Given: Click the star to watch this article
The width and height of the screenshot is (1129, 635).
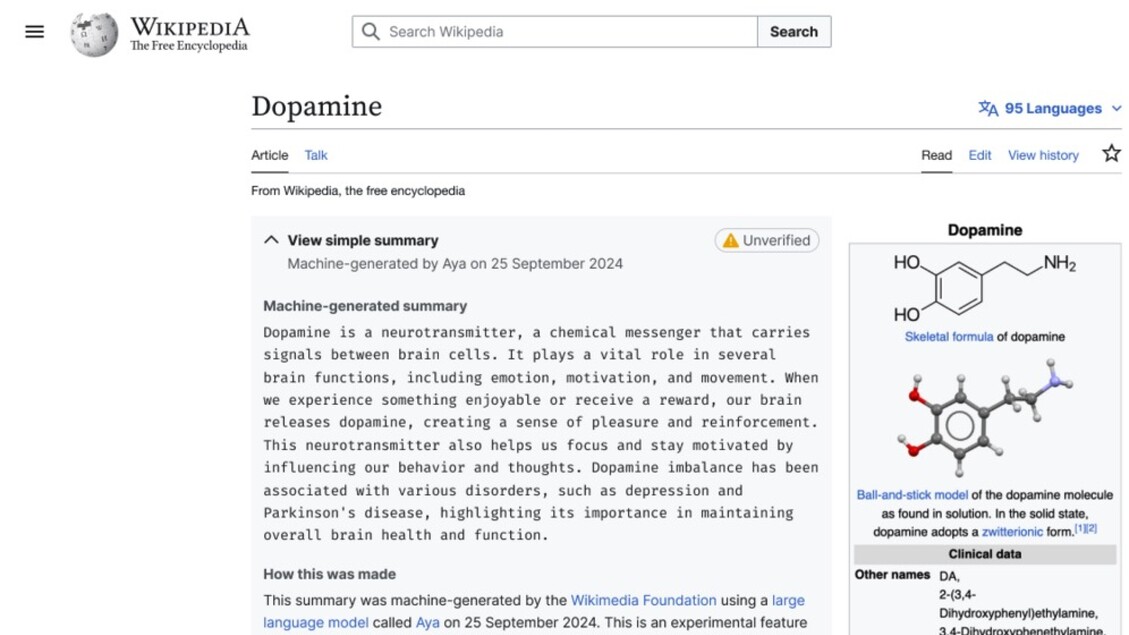Looking at the screenshot, I should [1111, 152].
